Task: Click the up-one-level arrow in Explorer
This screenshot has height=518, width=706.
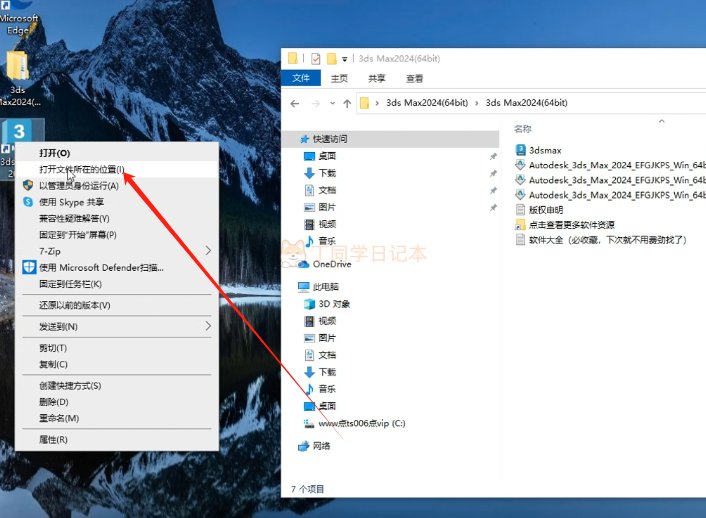Action: (347, 104)
